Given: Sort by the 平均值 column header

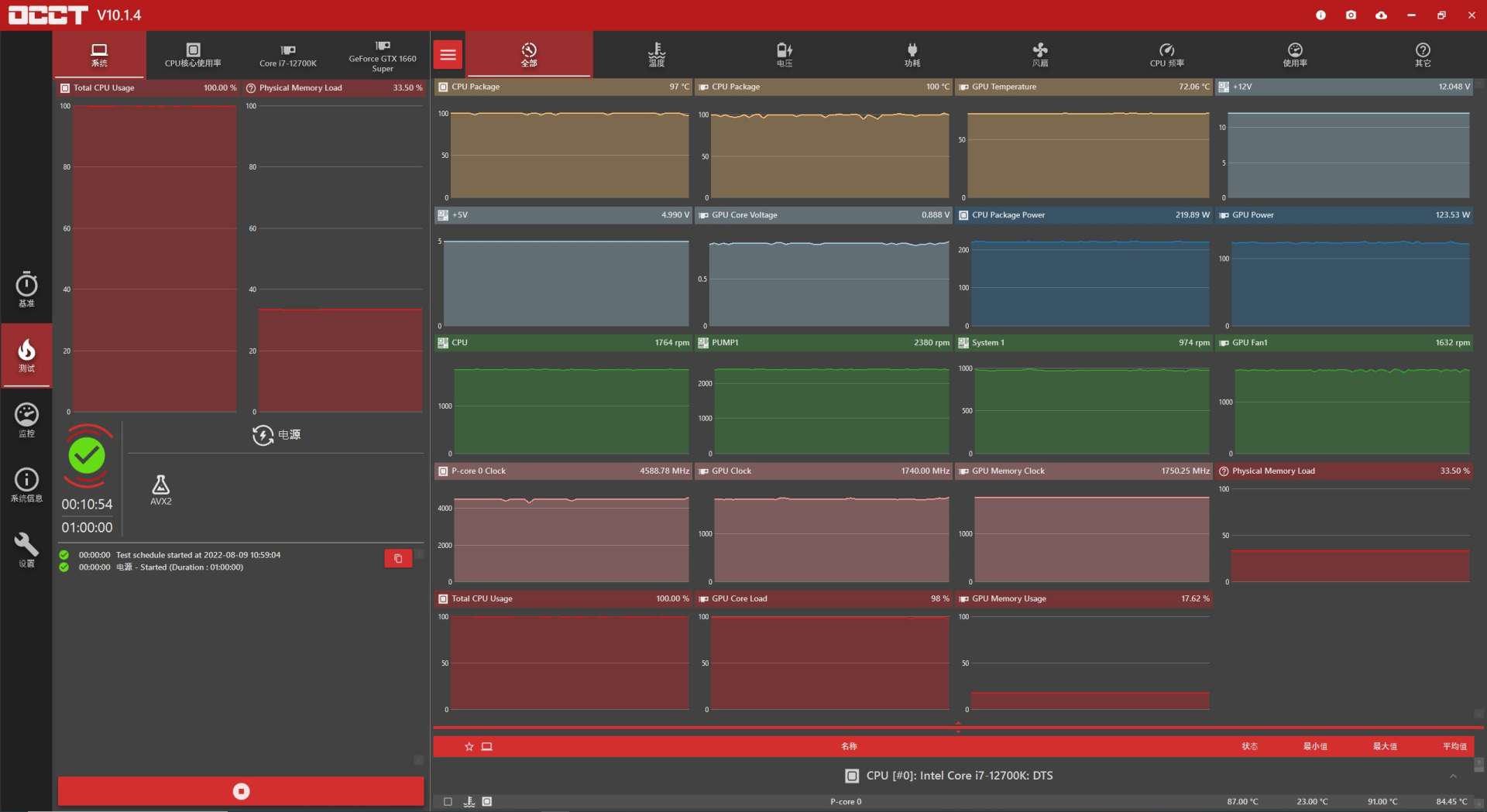Looking at the screenshot, I should pos(1454,747).
